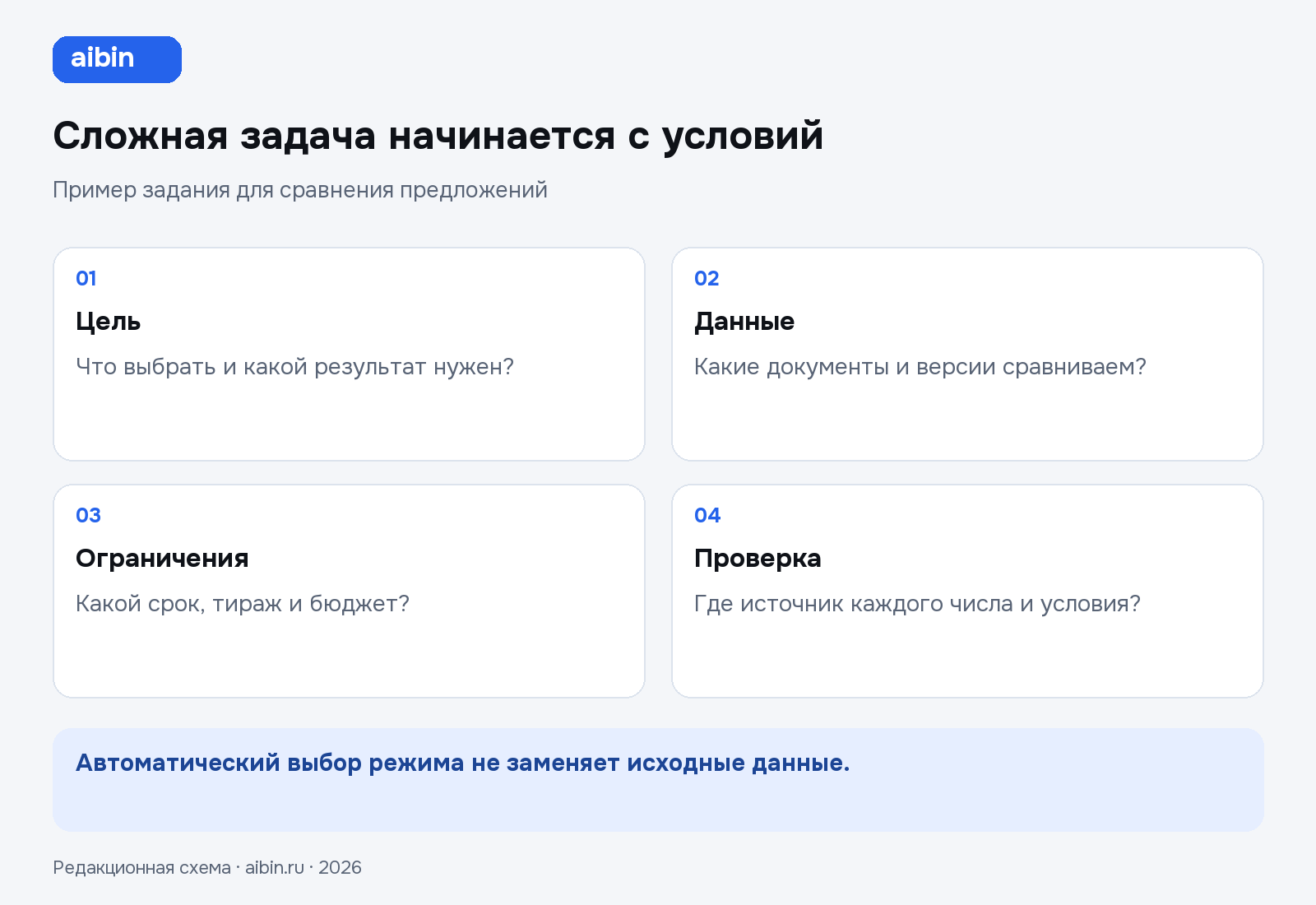
Task: Click the number 03 label
Action: [x=88, y=515]
